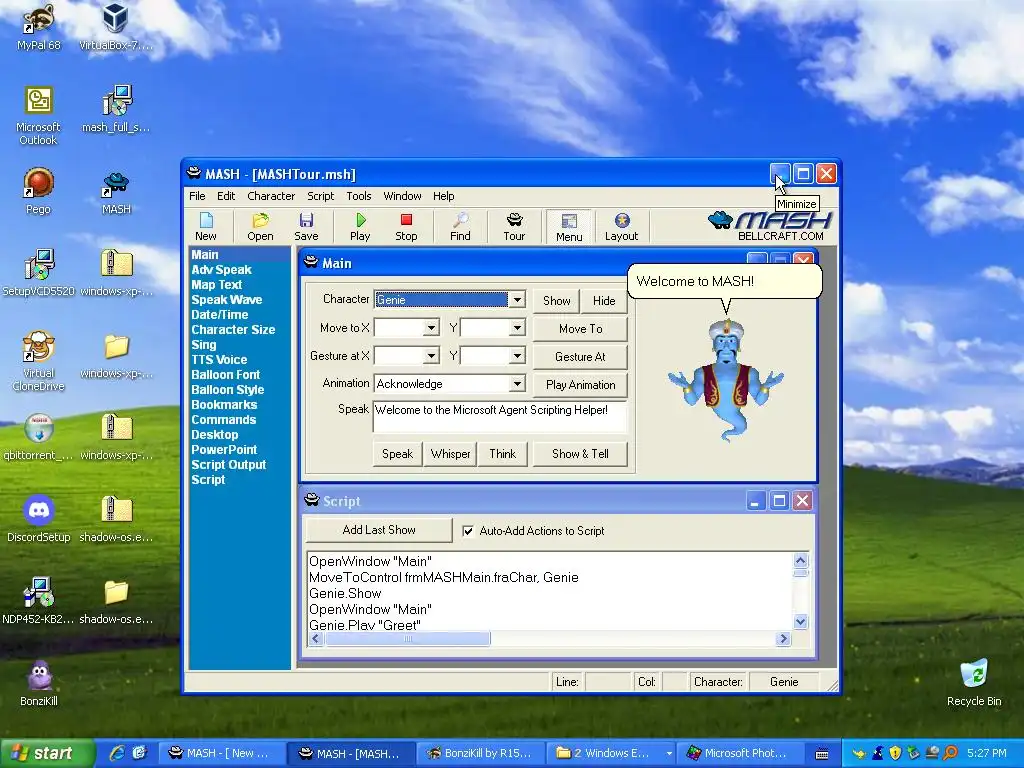
Task: Start the Tour from the toolbar
Action: coord(514,227)
